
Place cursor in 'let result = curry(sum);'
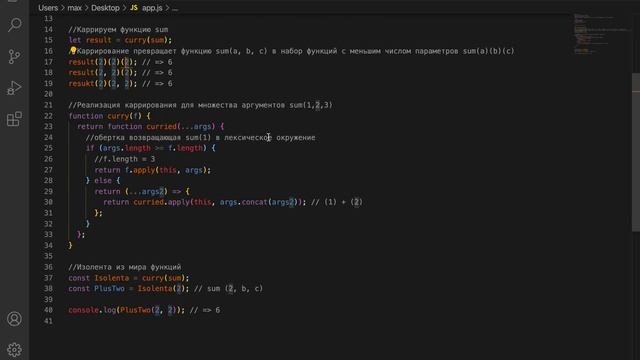tap(120, 40)
